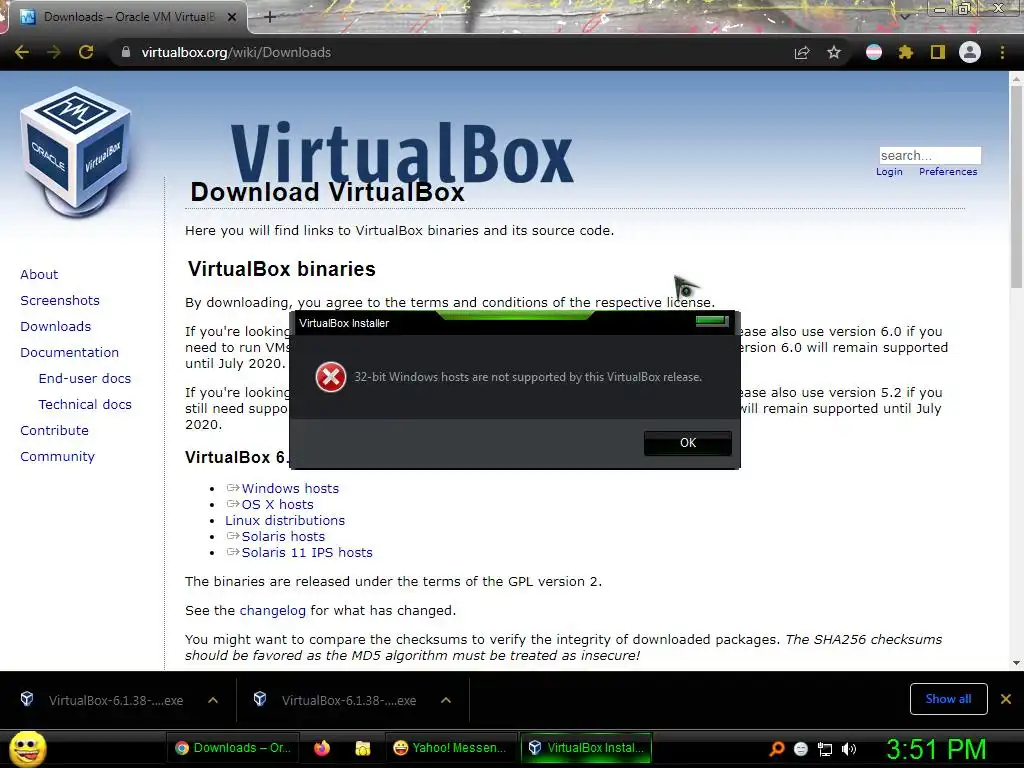Click the padlock site info icon
The height and width of the screenshot is (768, 1024).
click(x=126, y=52)
